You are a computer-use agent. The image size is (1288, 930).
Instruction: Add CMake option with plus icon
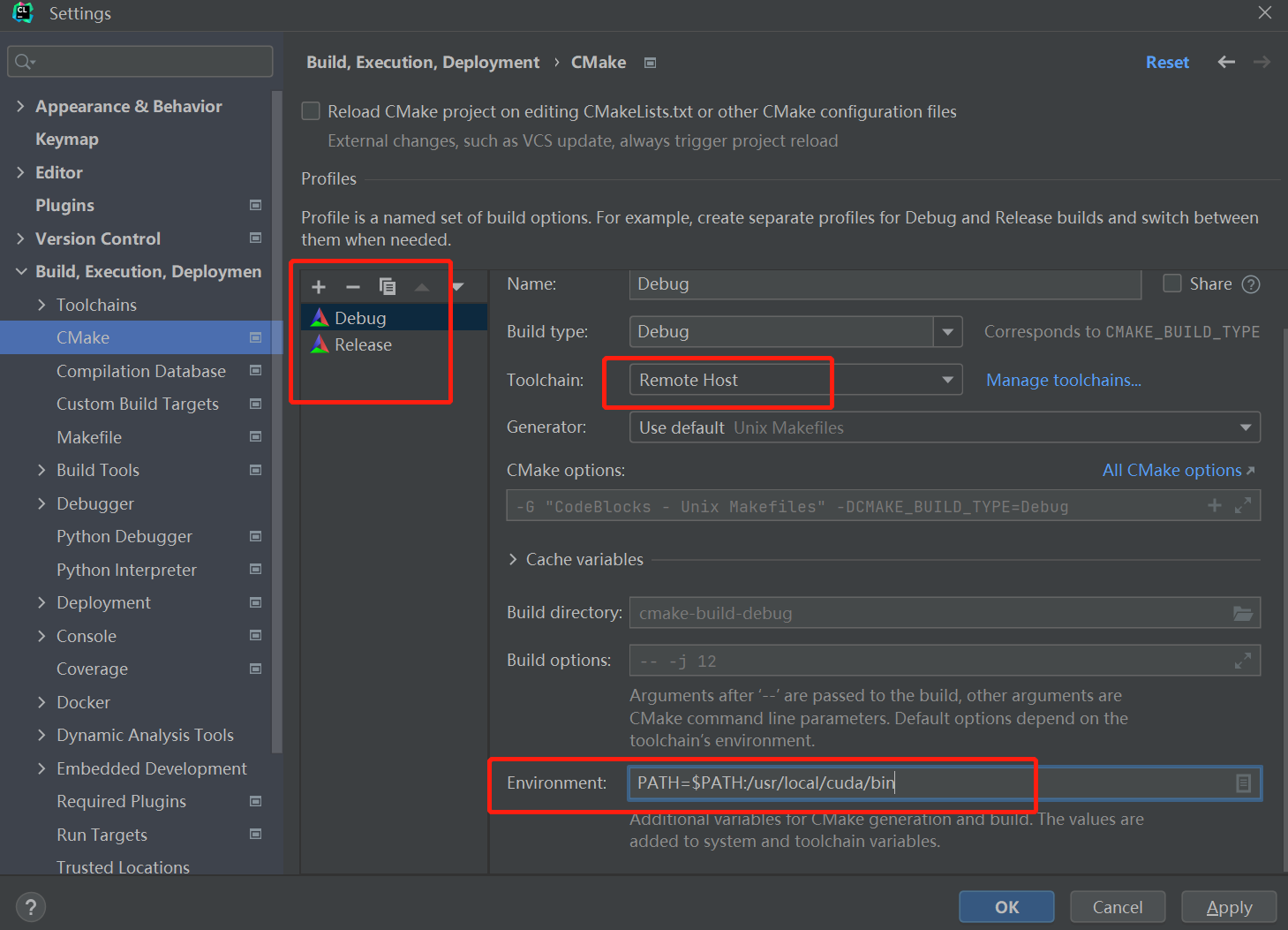click(x=1215, y=505)
